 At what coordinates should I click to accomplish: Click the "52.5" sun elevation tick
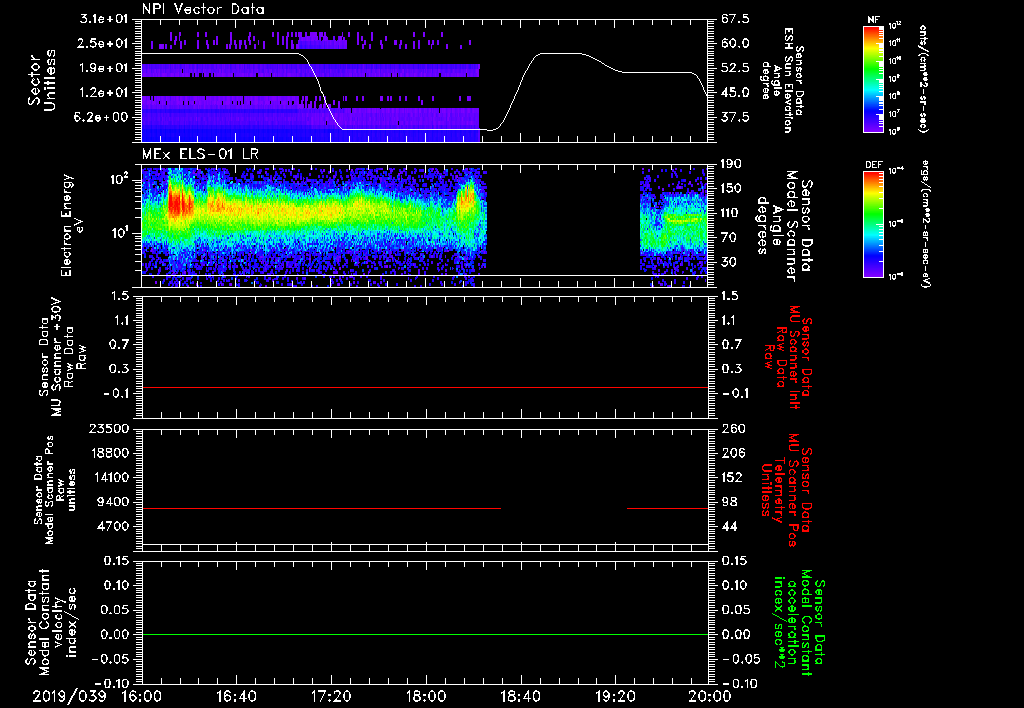pos(735,68)
